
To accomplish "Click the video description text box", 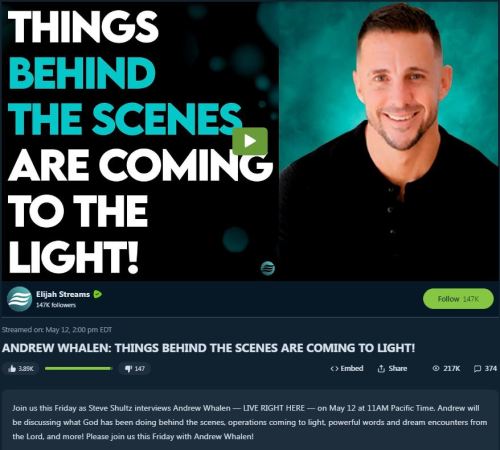I will click(250, 422).
